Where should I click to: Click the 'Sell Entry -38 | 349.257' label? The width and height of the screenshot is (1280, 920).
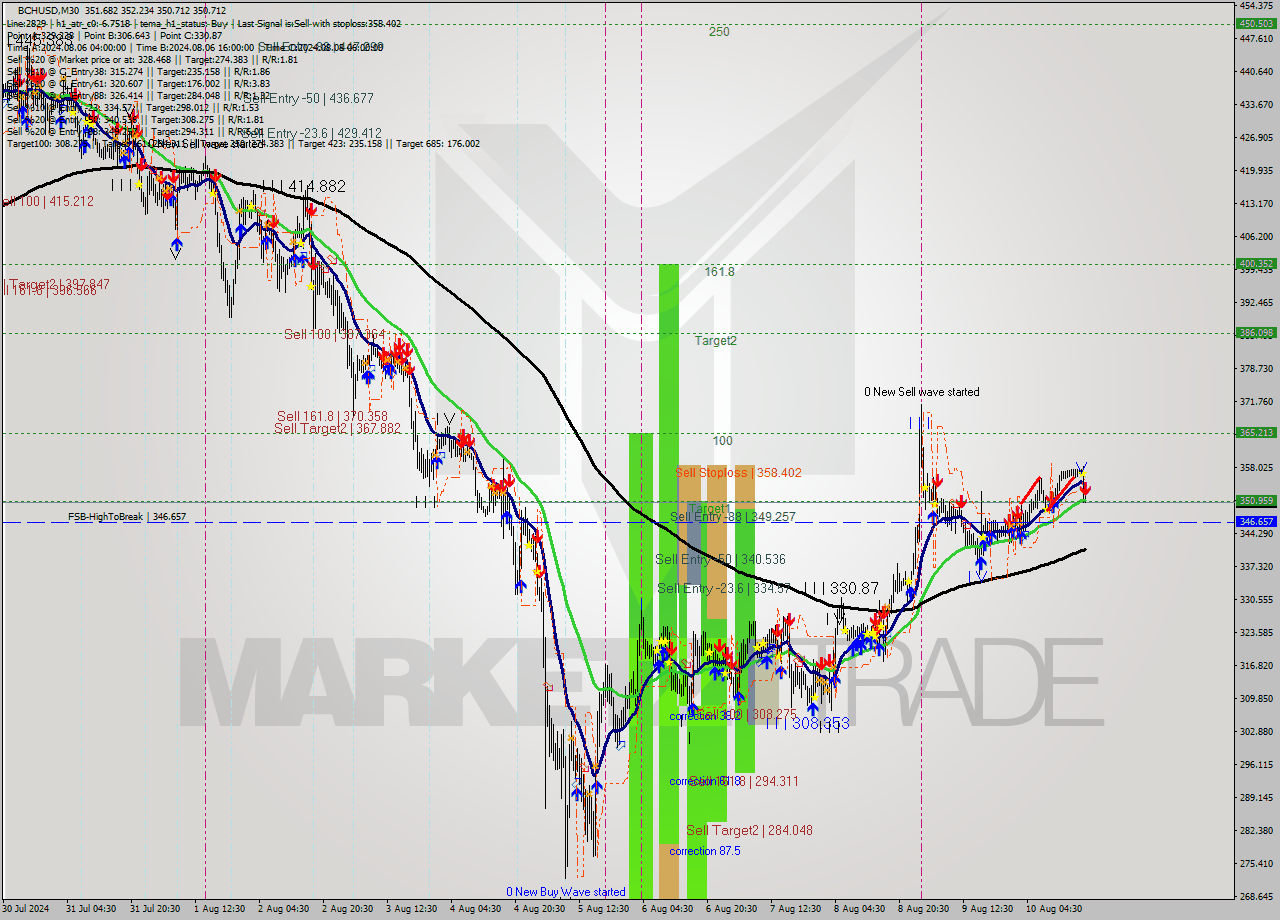click(x=732, y=517)
